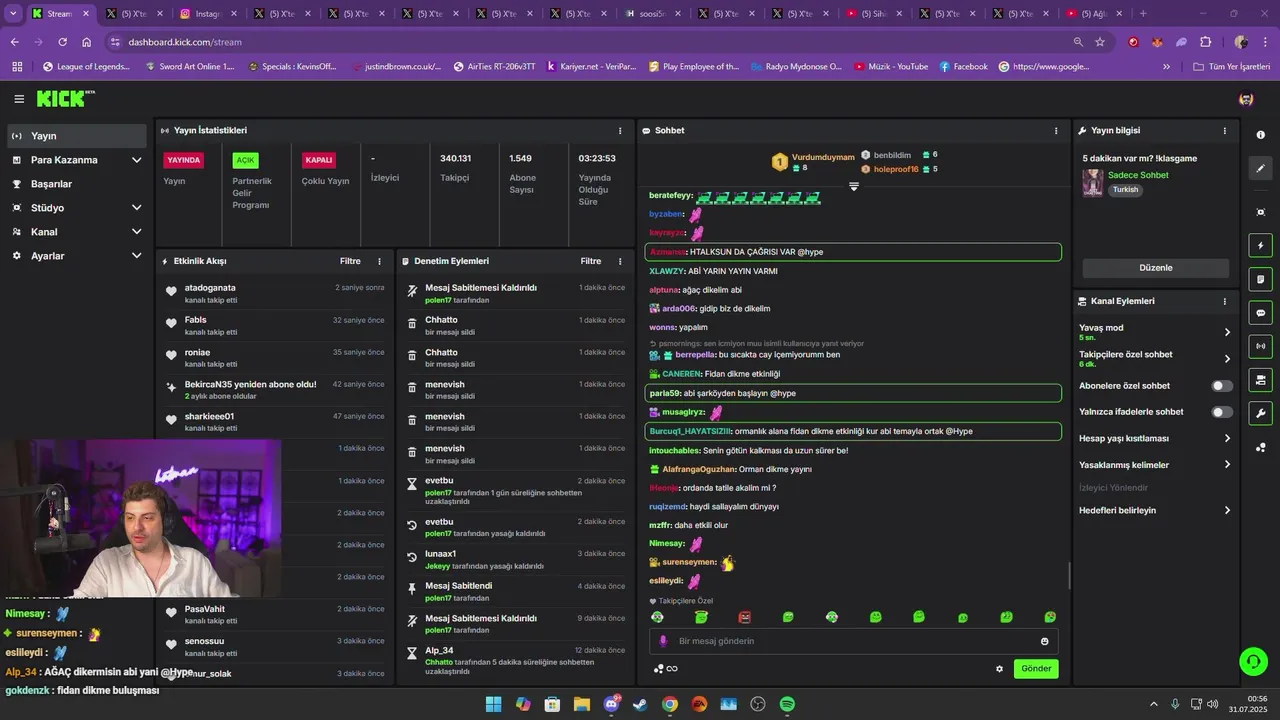Click the focus frame icon in right toolbar
The image size is (1280, 720).
point(1260,212)
